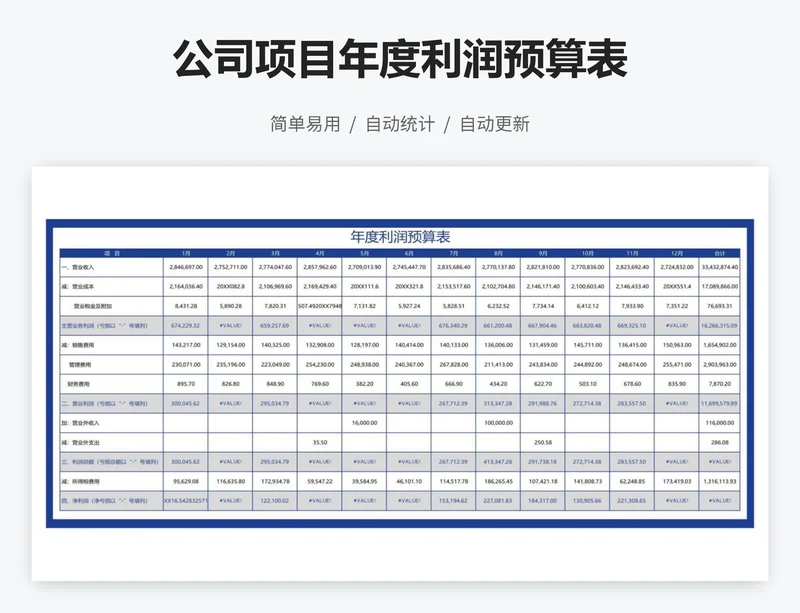Click cell with value 16,000.00
The height and width of the screenshot is (613, 800).
(364, 423)
